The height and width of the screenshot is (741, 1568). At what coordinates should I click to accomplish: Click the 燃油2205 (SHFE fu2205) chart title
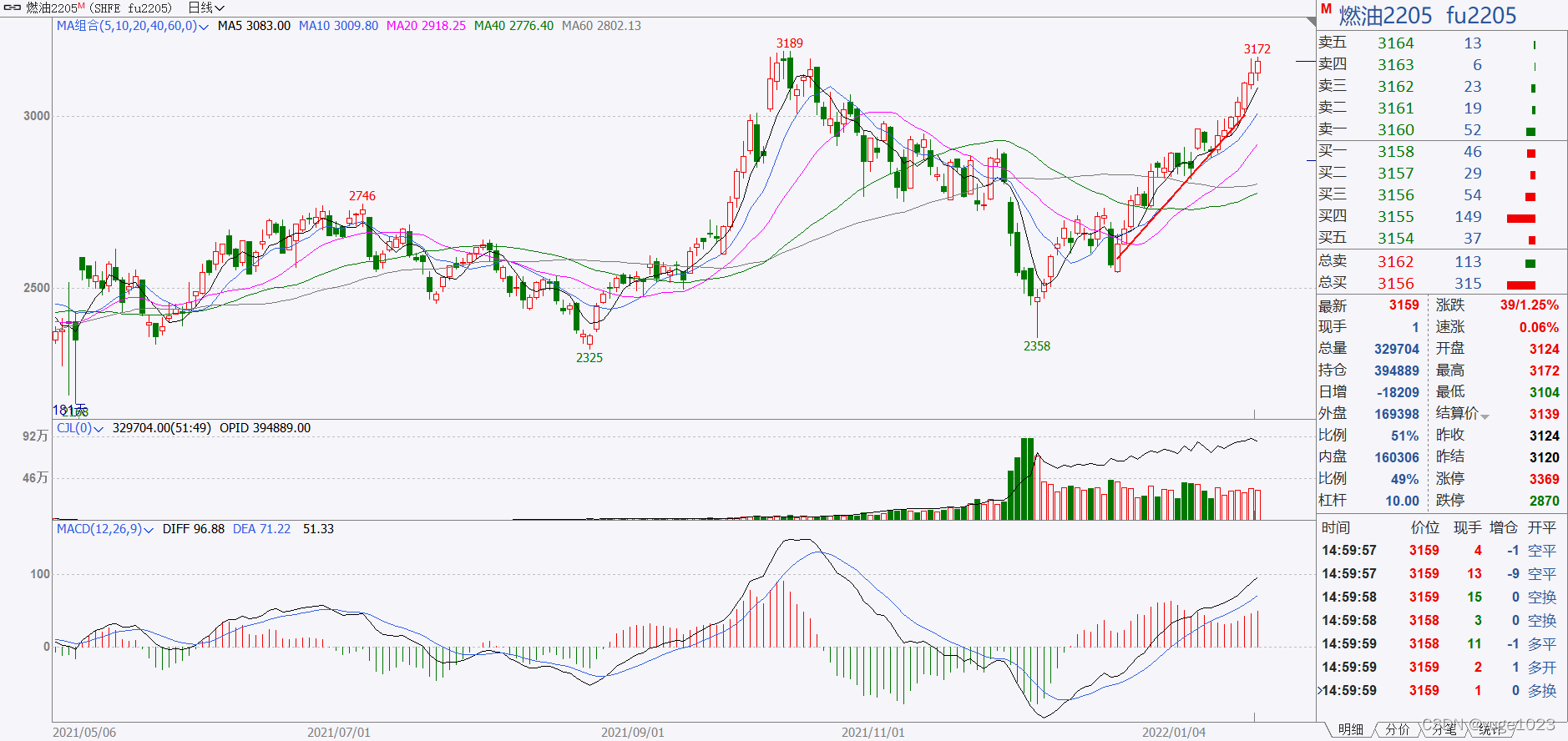point(99,8)
